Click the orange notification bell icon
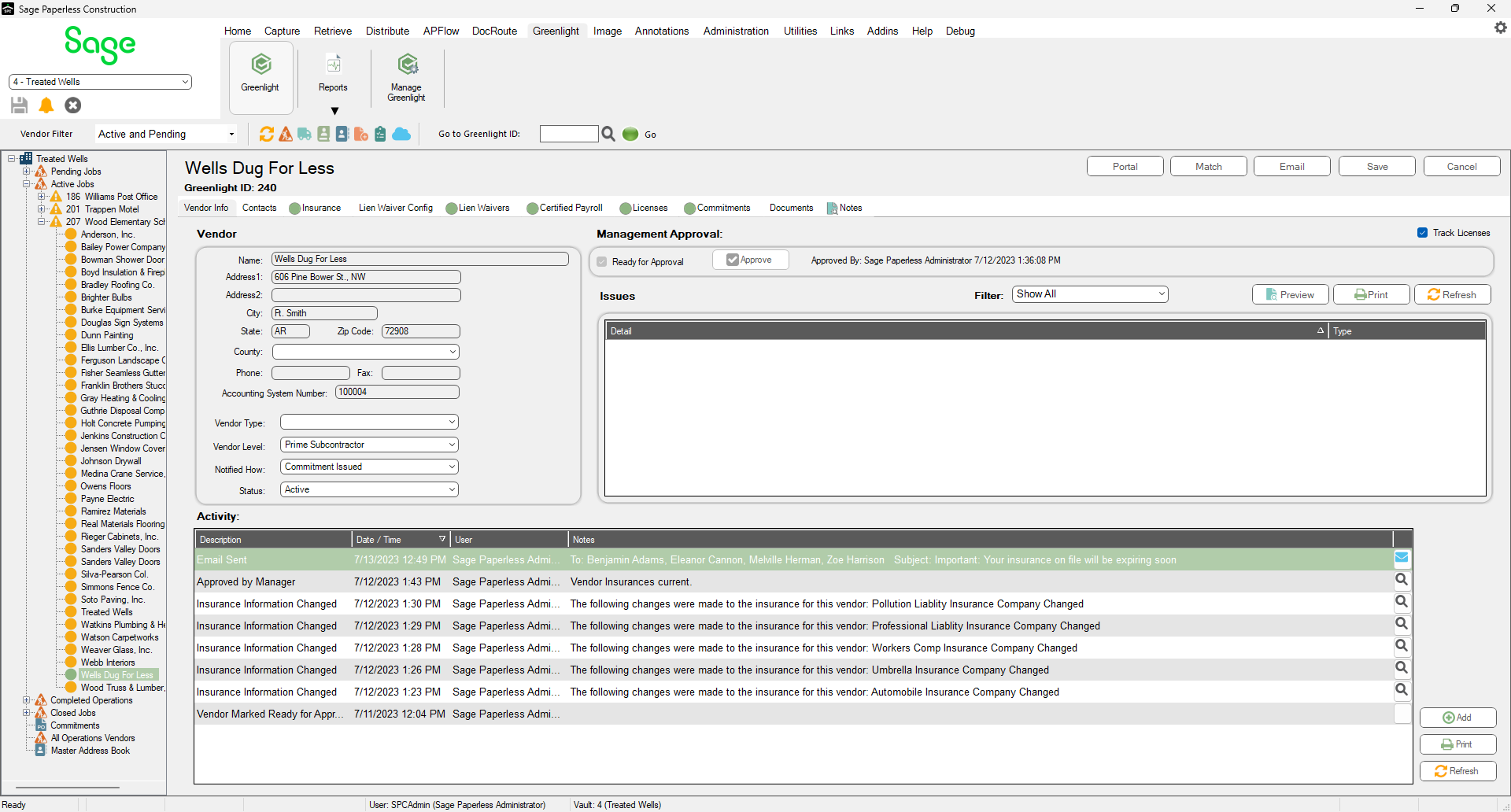Viewport: 1511px width, 812px height. 46,105
